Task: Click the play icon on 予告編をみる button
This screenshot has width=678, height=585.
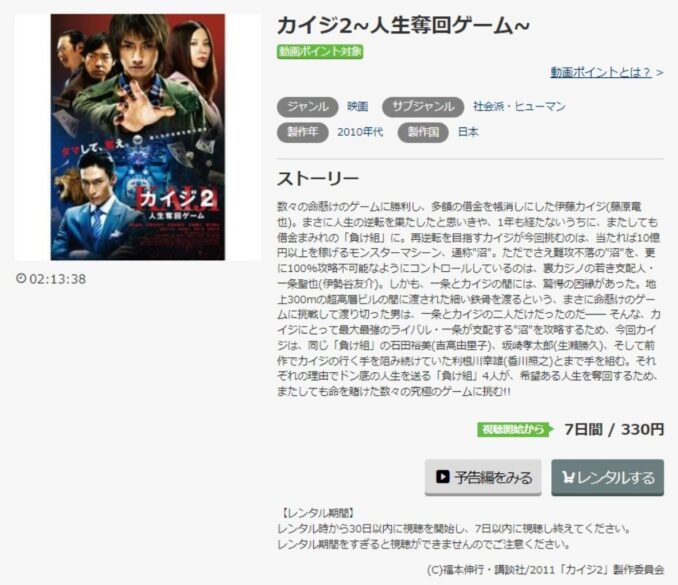Action: tap(442, 476)
